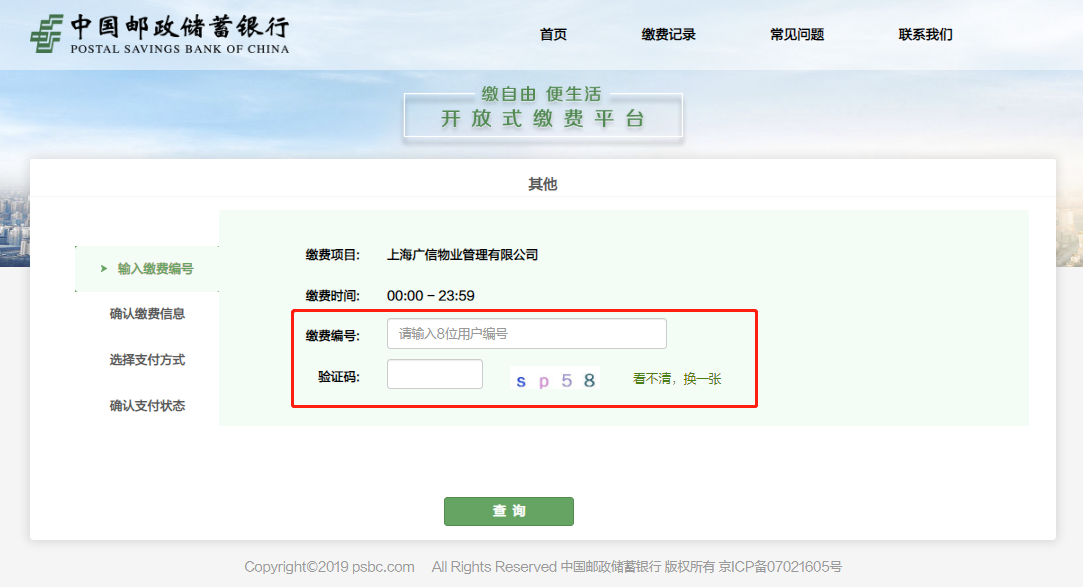Refresh captcha via 换一张 link
1083x587 pixels.
[704, 379]
